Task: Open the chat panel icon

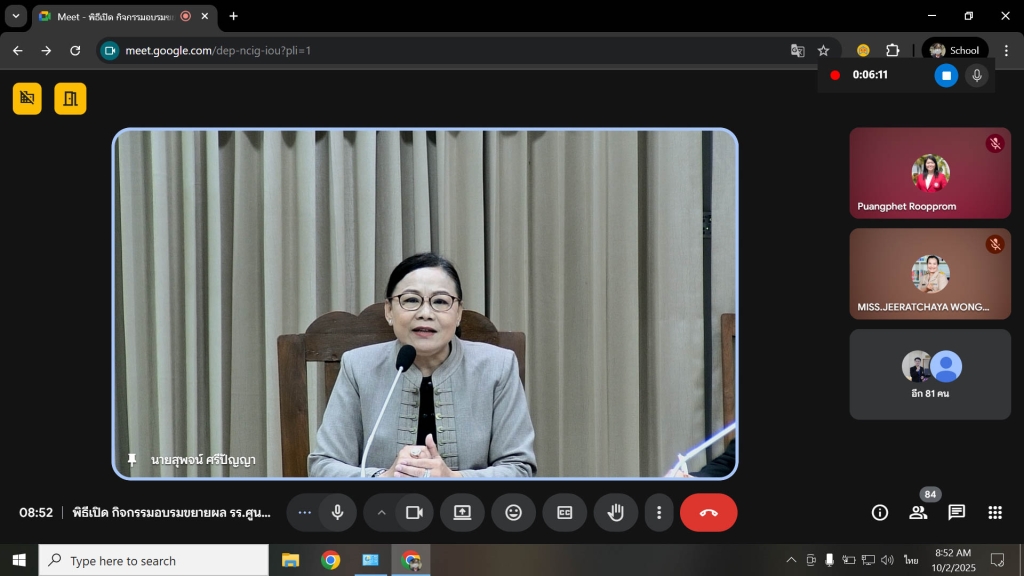Action: [957, 512]
